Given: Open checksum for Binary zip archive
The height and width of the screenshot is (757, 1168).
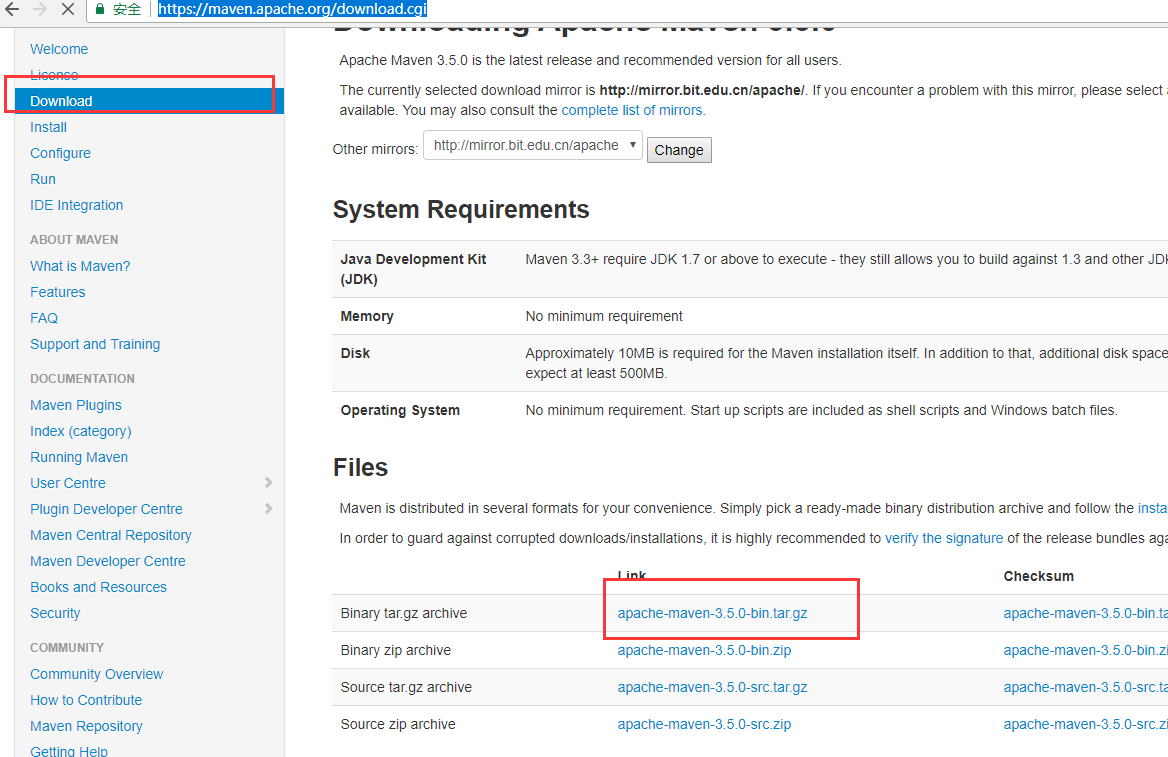Looking at the screenshot, I should pos(1085,650).
